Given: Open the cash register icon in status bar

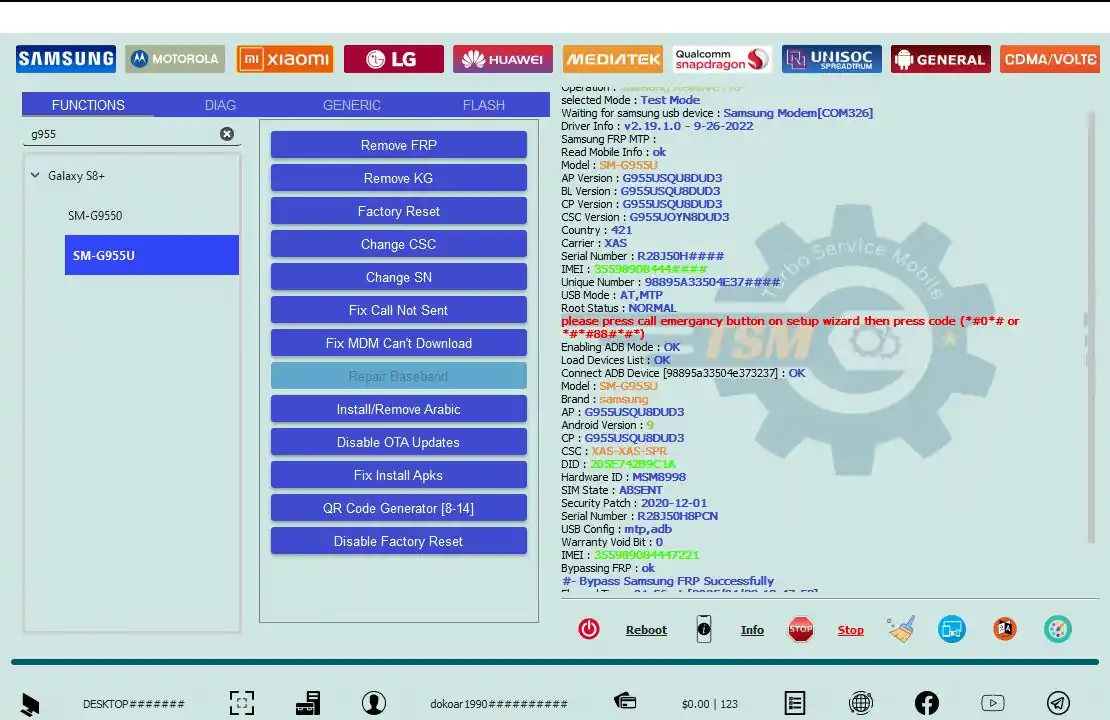Looking at the screenshot, I should [308, 703].
